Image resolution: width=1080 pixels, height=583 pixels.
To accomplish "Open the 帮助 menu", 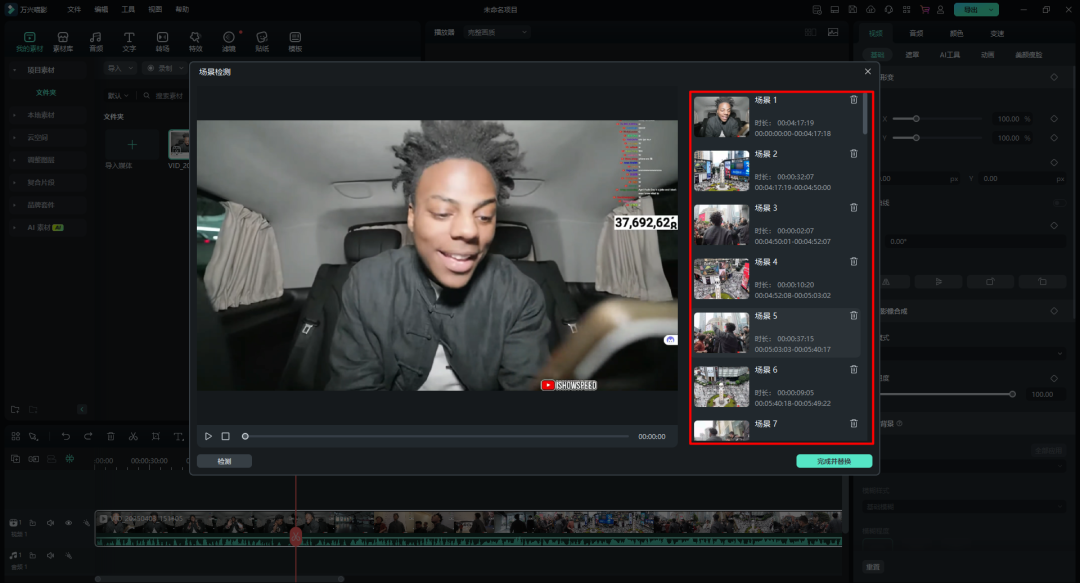I will [x=182, y=10].
